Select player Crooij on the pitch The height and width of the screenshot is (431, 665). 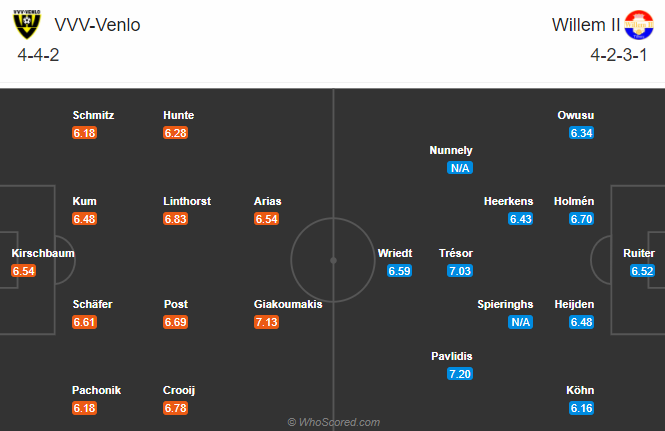pyautogui.click(x=180, y=390)
